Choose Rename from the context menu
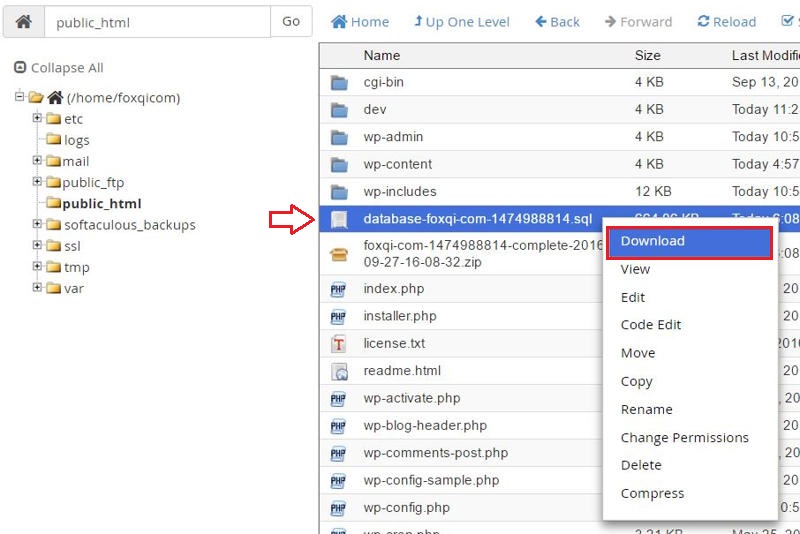The width and height of the screenshot is (800, 534). point(646,410)
